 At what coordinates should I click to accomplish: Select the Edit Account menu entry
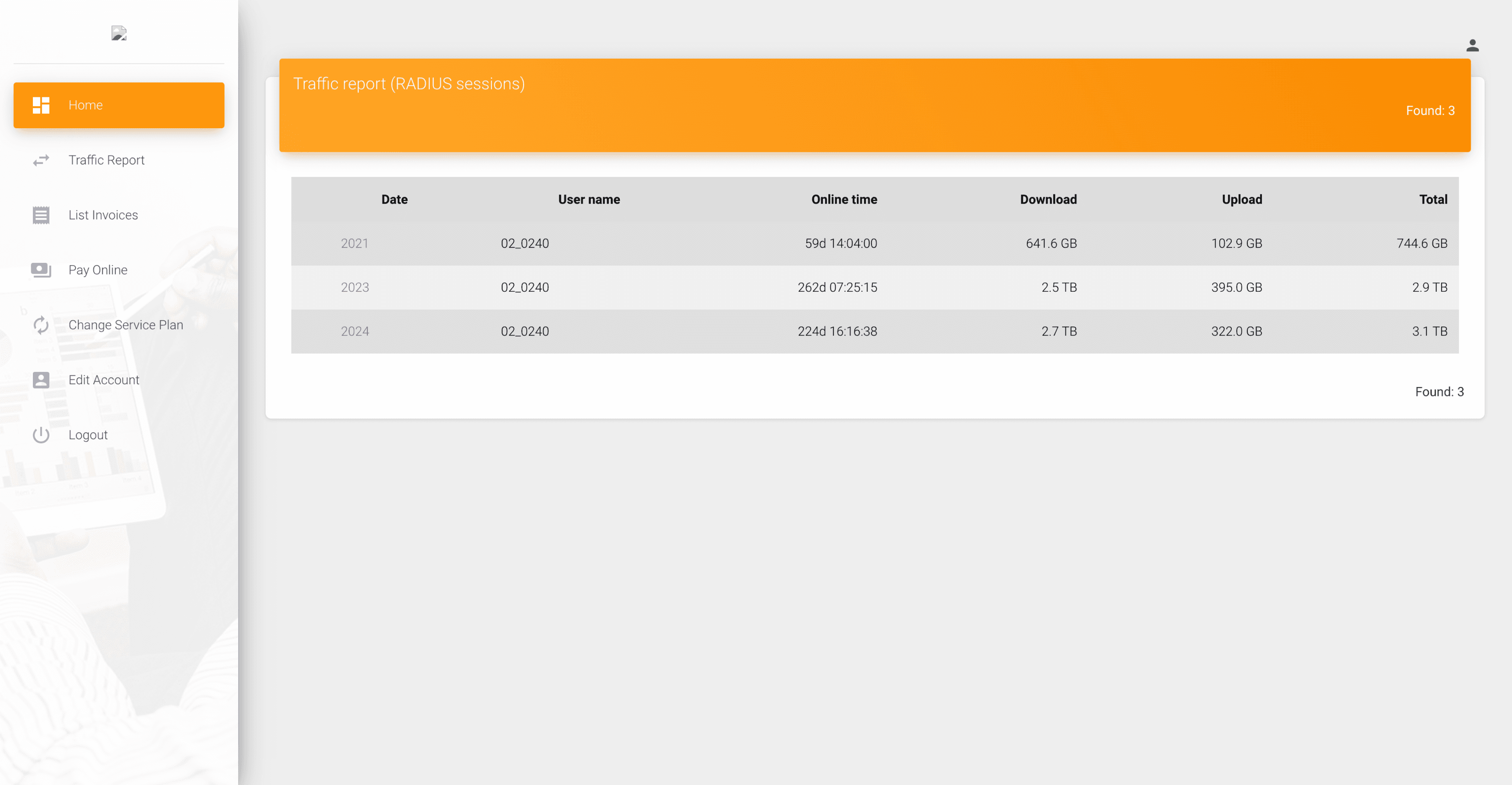click(104, 380)
